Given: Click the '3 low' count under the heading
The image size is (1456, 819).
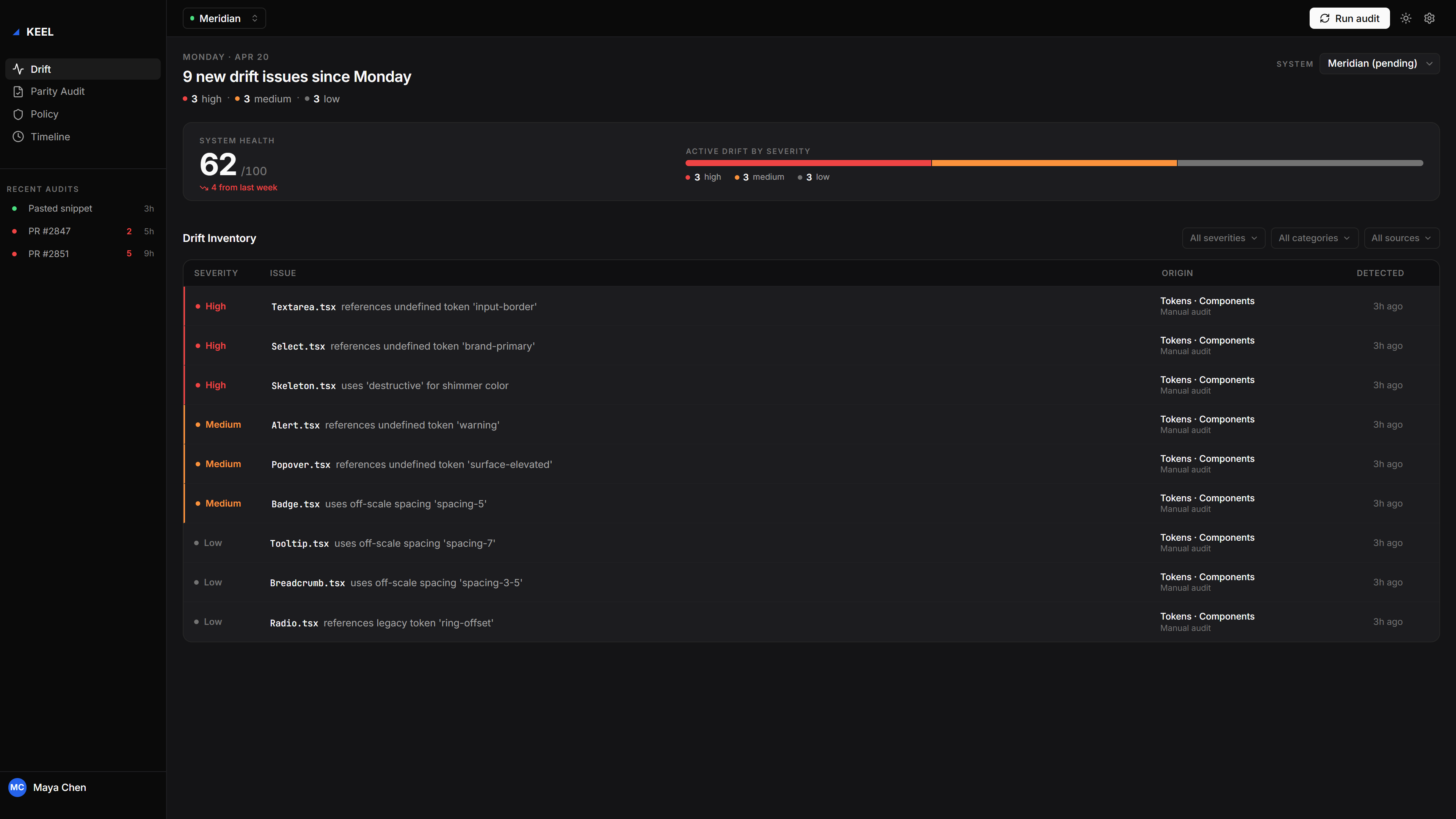Looking at the screenshot, I should coord(323,99).
